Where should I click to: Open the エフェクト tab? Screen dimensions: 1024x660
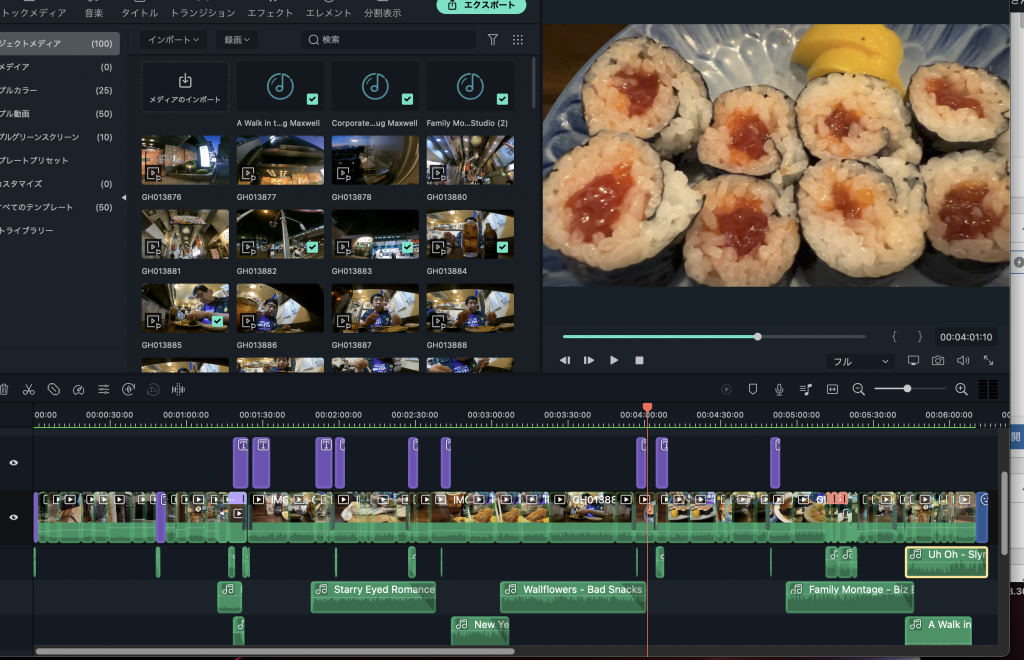click(x=270, y=12)
